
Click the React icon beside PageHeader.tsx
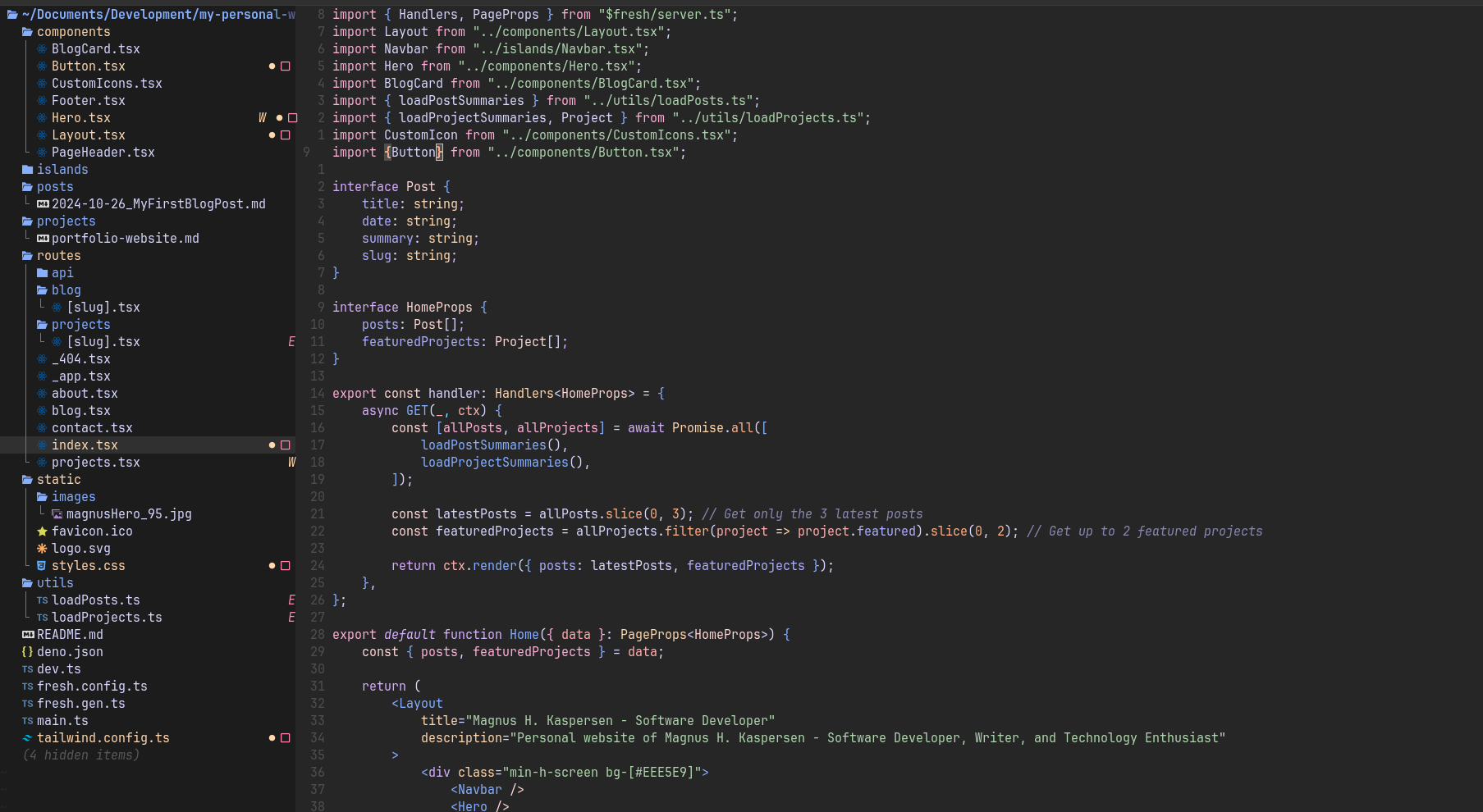pyautogui.click(x=42, y=153)
